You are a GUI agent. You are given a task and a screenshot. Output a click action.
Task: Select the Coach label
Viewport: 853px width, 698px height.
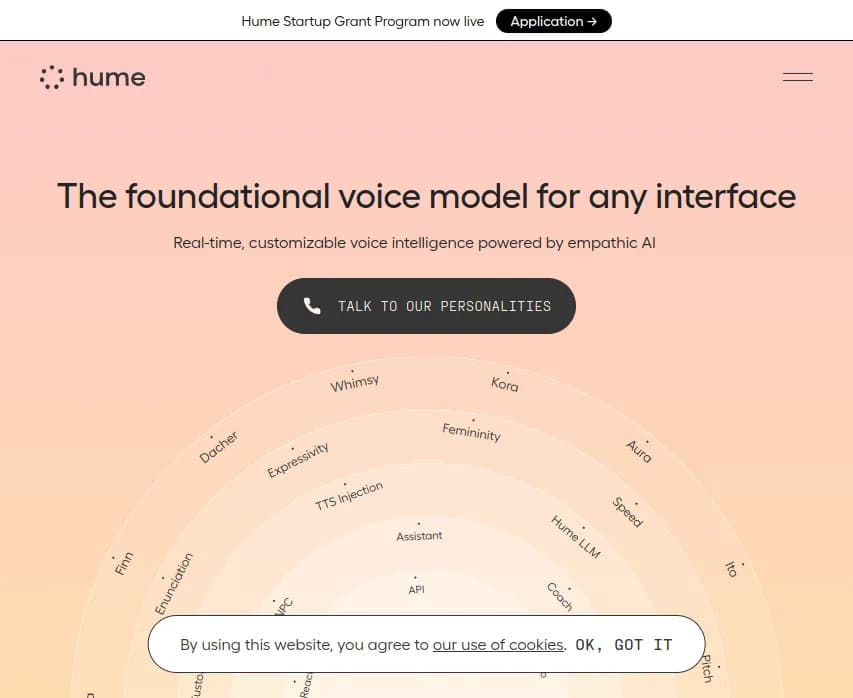click(559, 596)
